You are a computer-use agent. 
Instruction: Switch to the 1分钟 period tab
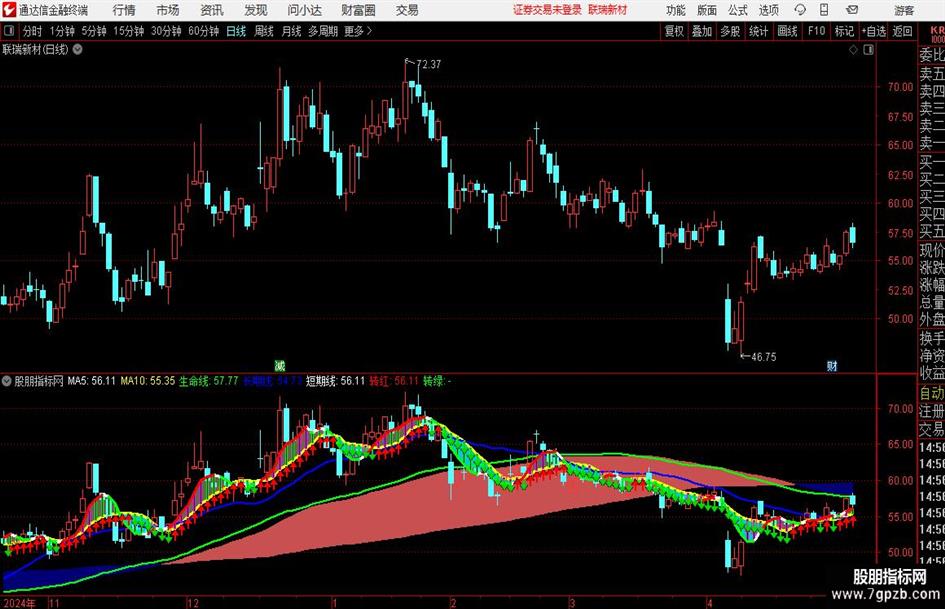pos(62,31)
